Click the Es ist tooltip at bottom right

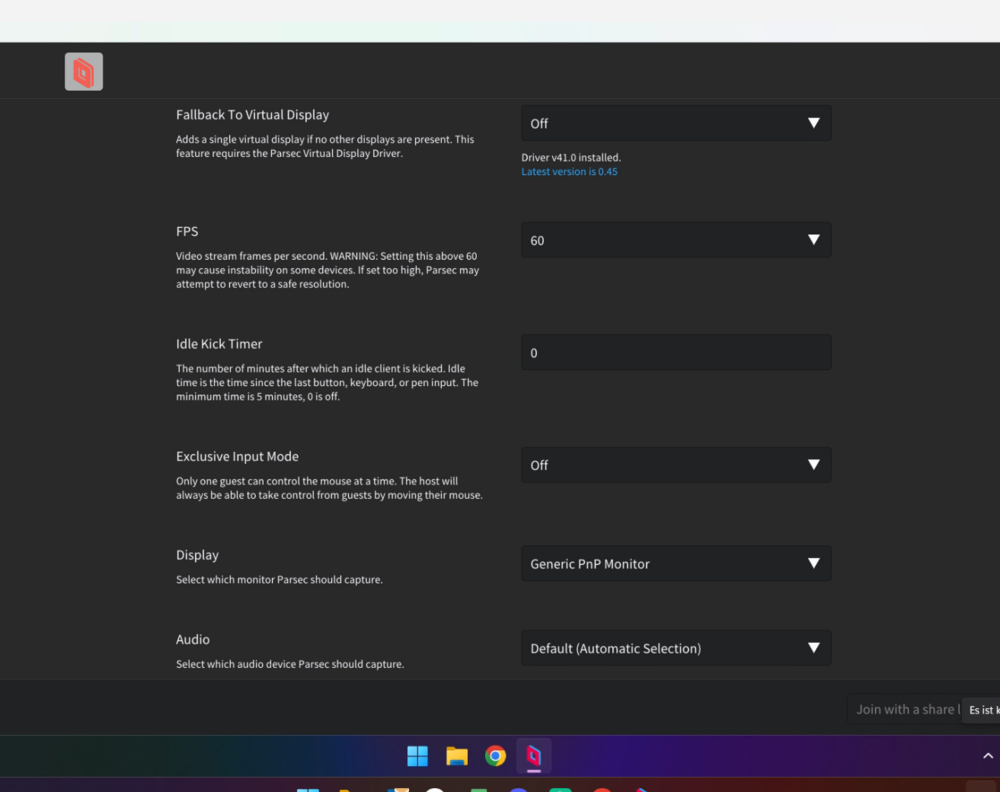pos(982,710)
